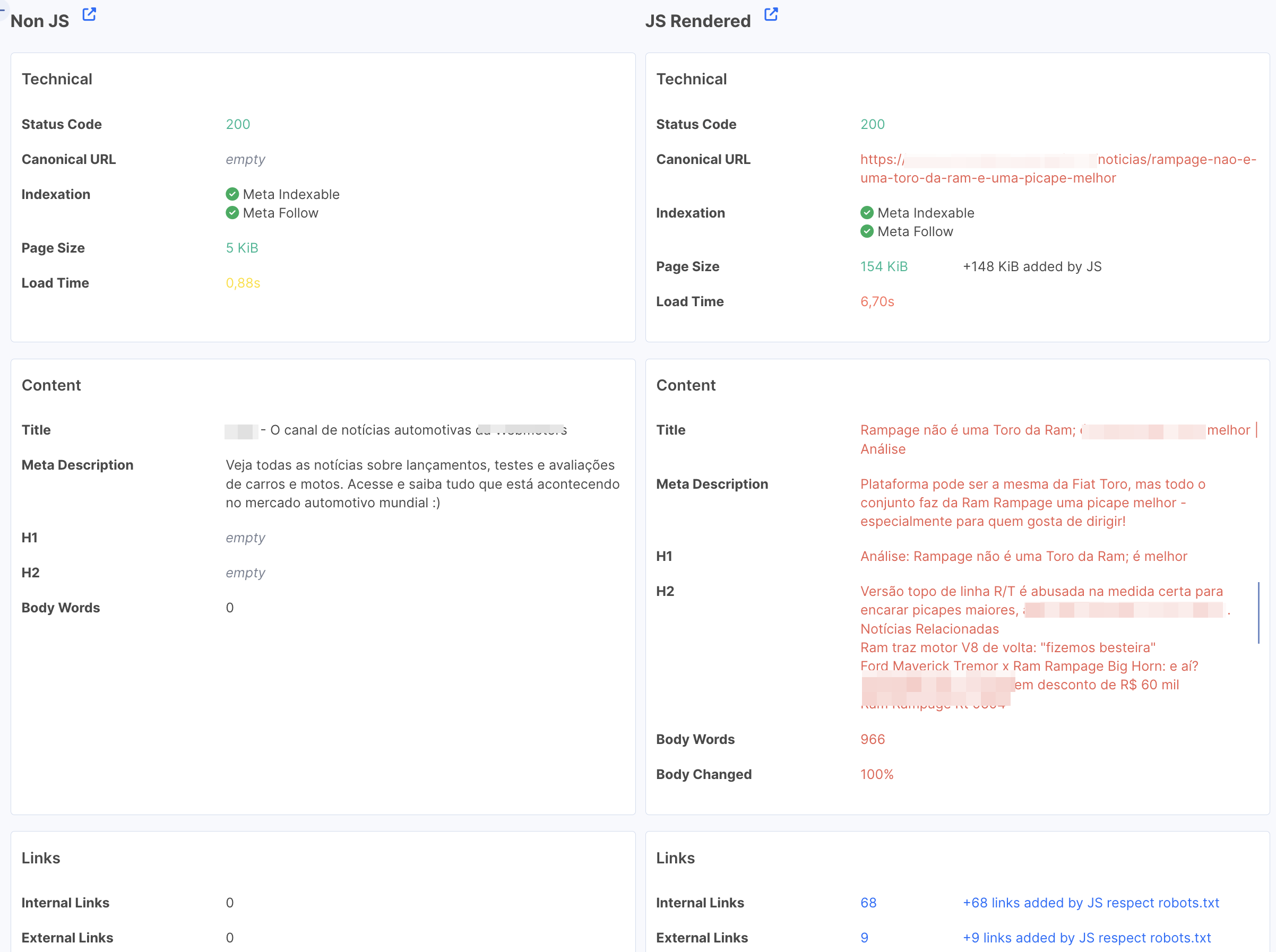Click the H2 list scrollbar
The width and height of the screenshot is (1276, 952).
1258,612
